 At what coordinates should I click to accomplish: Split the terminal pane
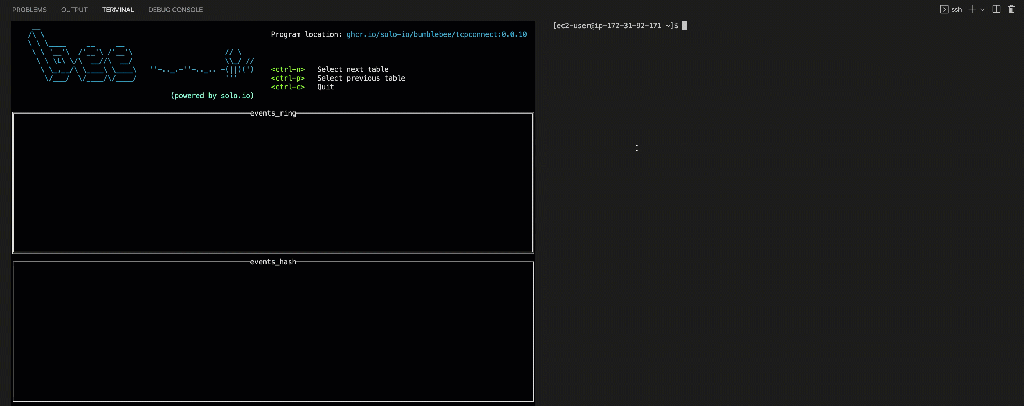(996, 9)
